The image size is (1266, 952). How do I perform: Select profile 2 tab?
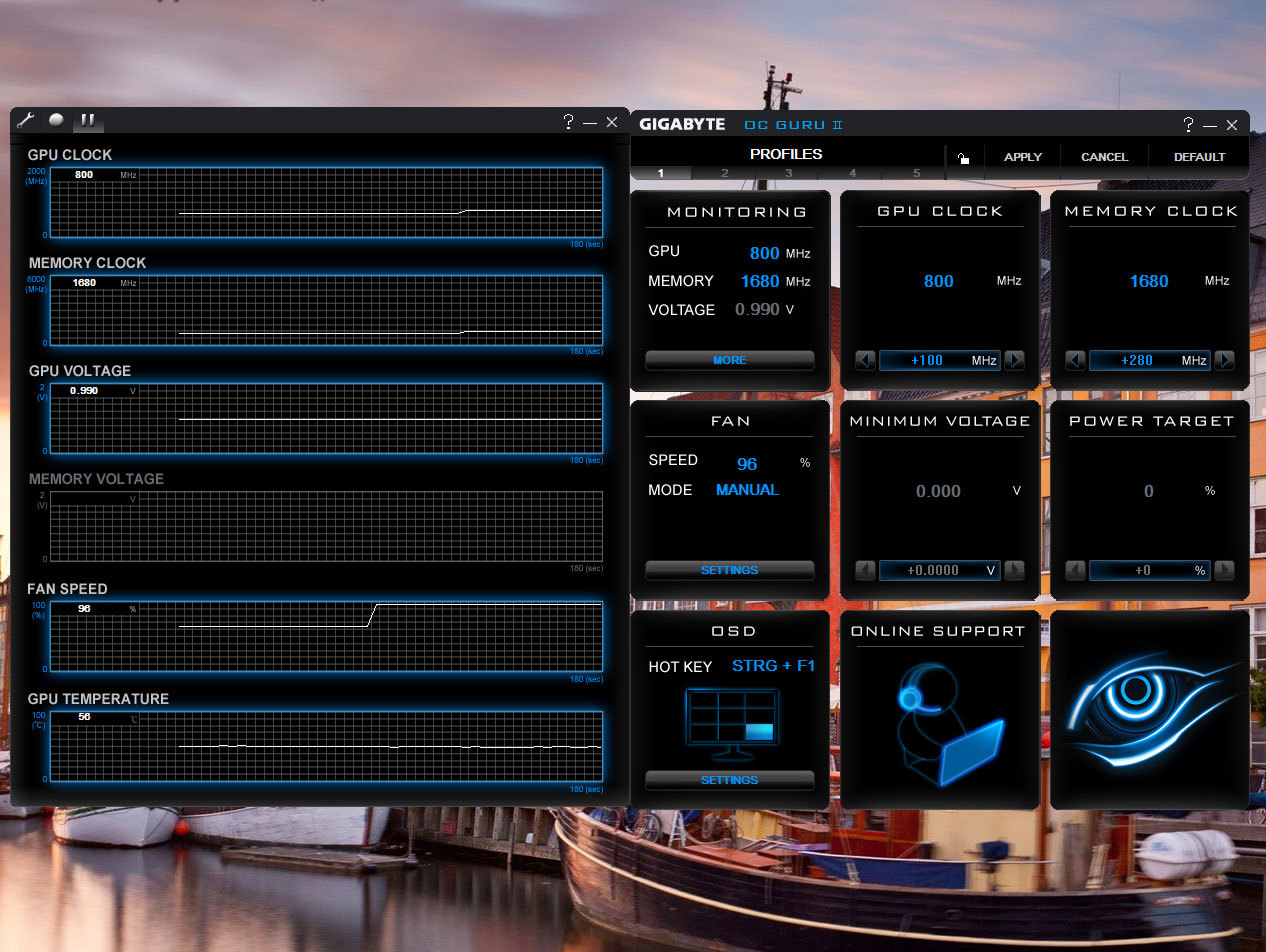tap(724, 173)
